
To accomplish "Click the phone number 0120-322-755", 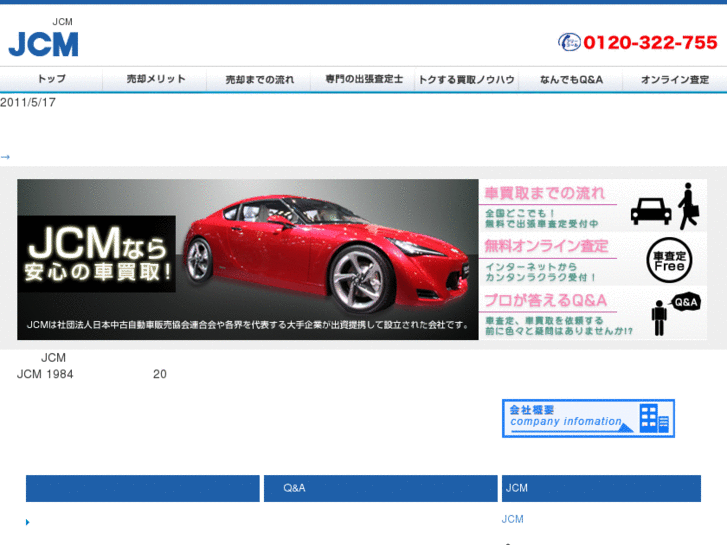I will coord(650,43).
